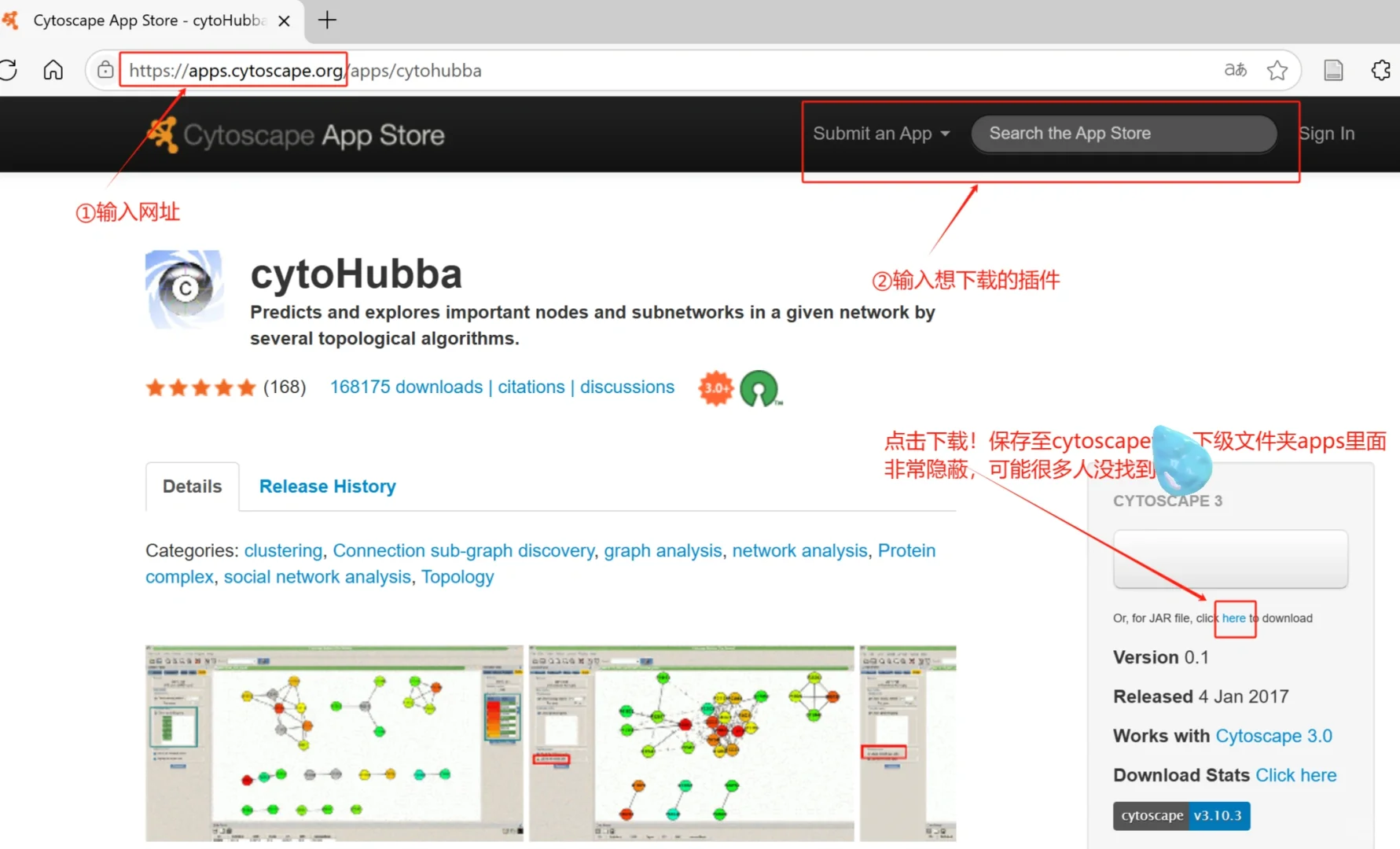The image size is (1400, 849).
Task: View site security info via the lock icon
Action: 105,70
